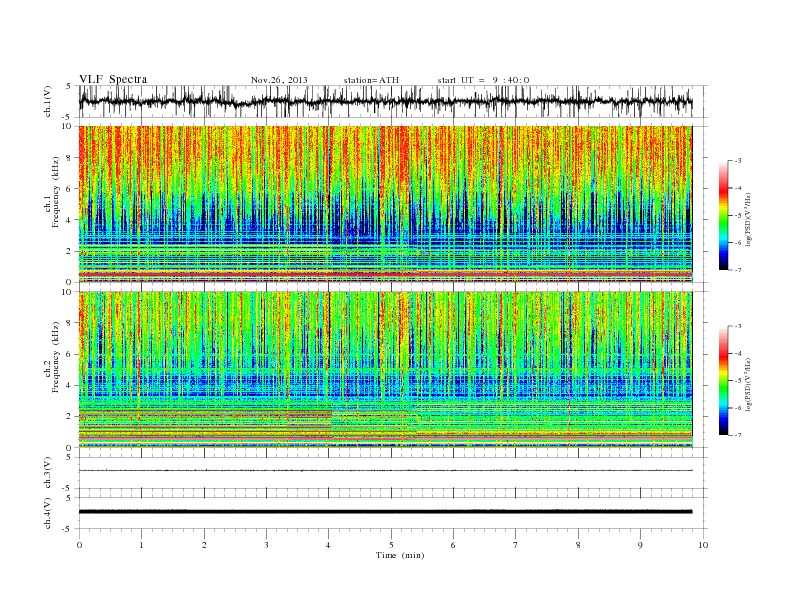Click time axis tick label '10'
Screen dimensions: 792x612
[703, 545]
